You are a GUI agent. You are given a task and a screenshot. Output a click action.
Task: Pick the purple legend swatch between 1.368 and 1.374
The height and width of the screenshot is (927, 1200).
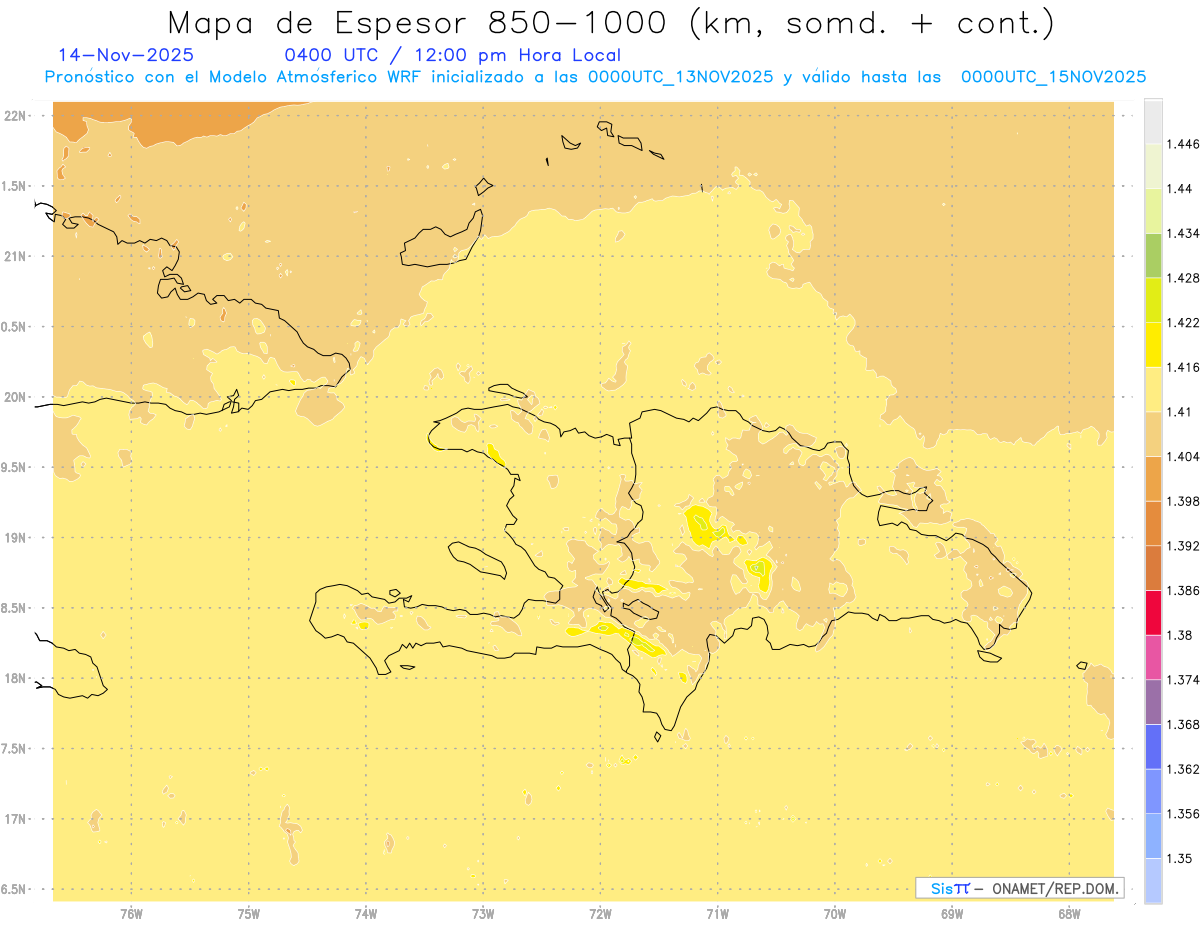click(x=1153, y=702)
